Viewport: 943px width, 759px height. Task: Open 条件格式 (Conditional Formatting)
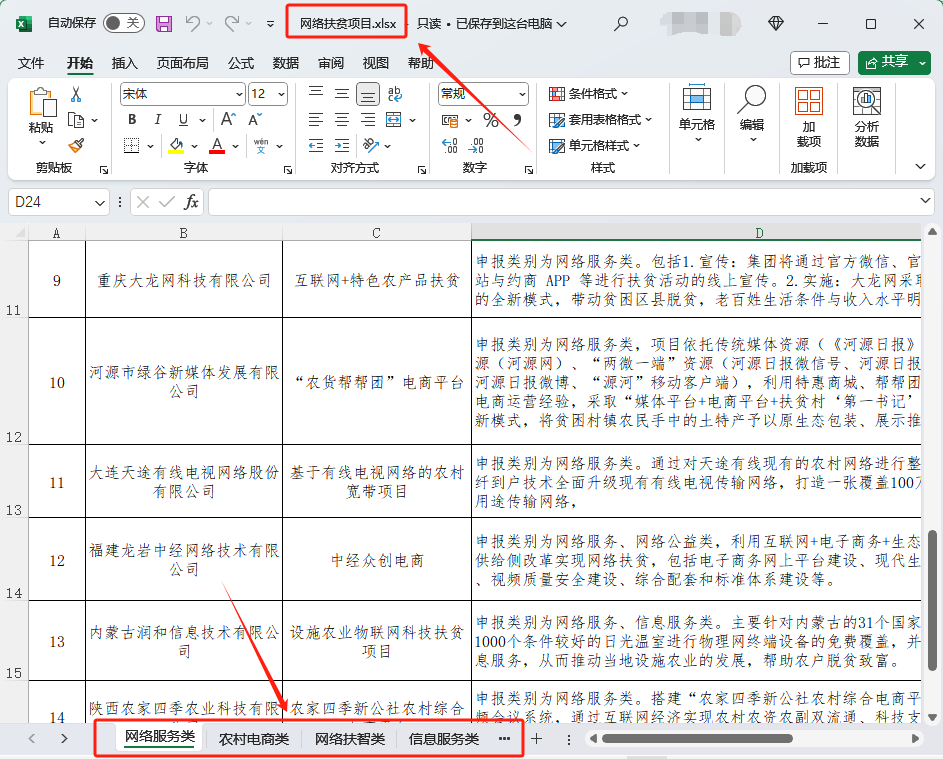click(x=590, y=93)
